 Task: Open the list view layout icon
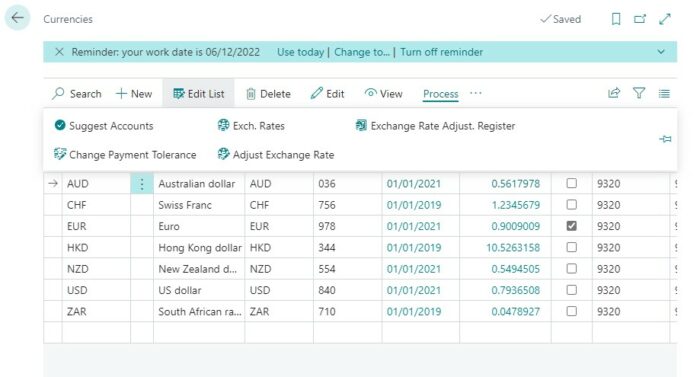[x=664, y=93]
